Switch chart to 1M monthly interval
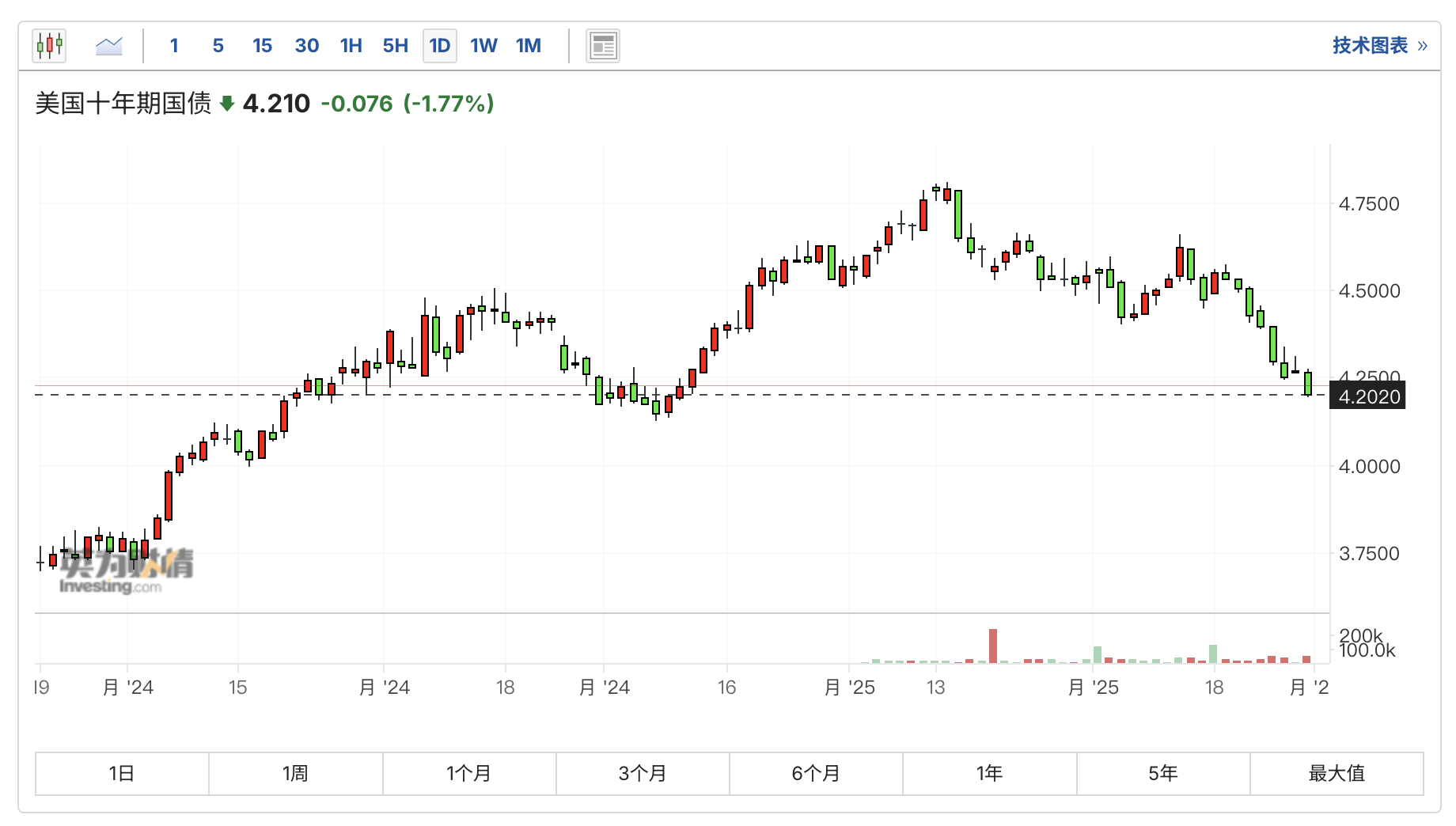 528,46
